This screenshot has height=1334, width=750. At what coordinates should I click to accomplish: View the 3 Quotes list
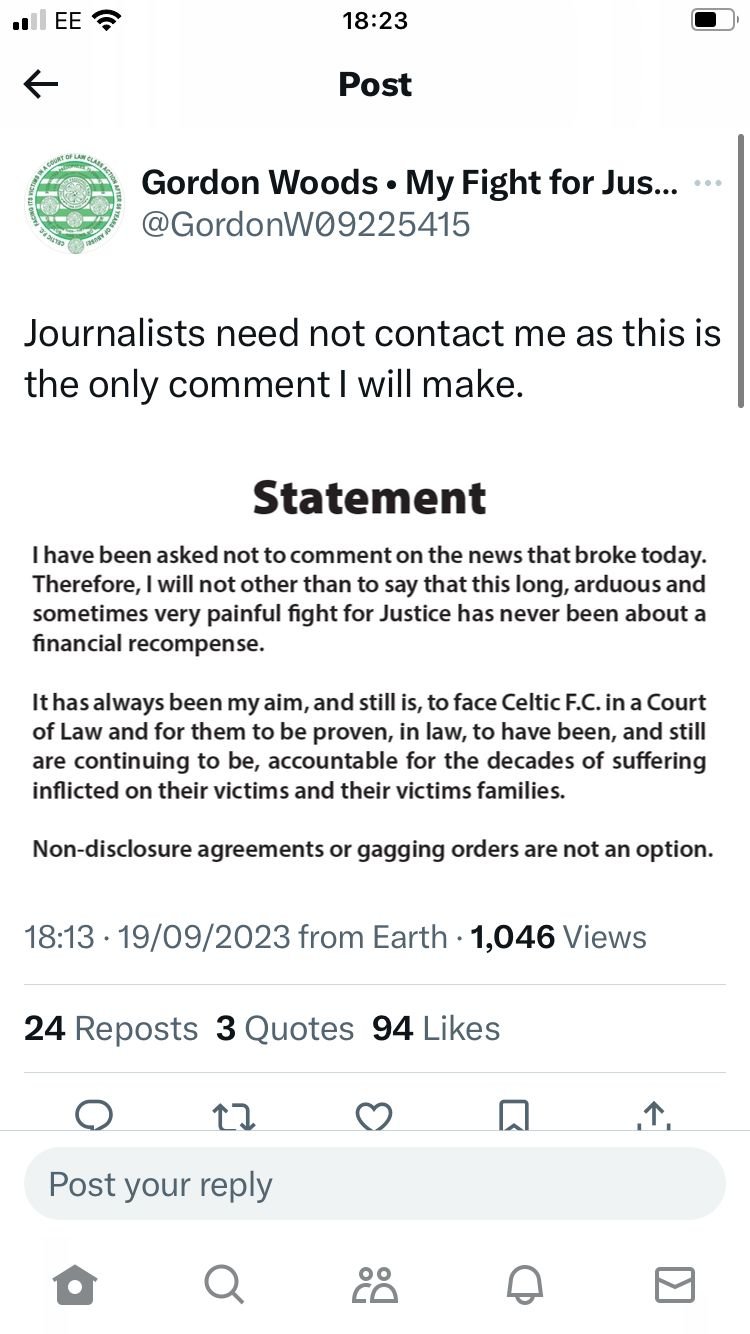[285, 1029]
